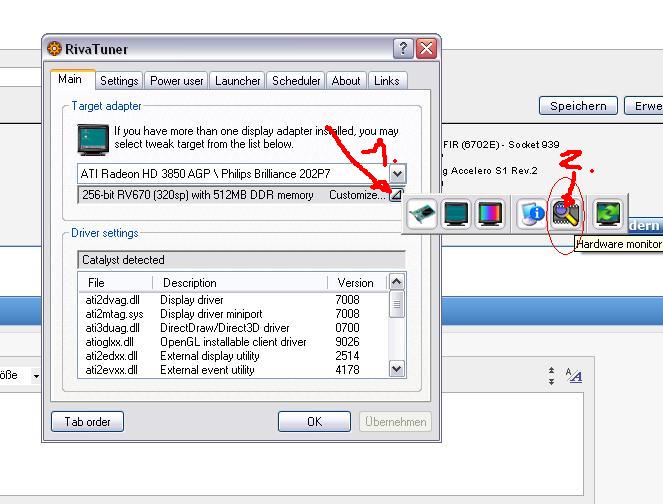Open the Scheduler tab

pos(296,81)
